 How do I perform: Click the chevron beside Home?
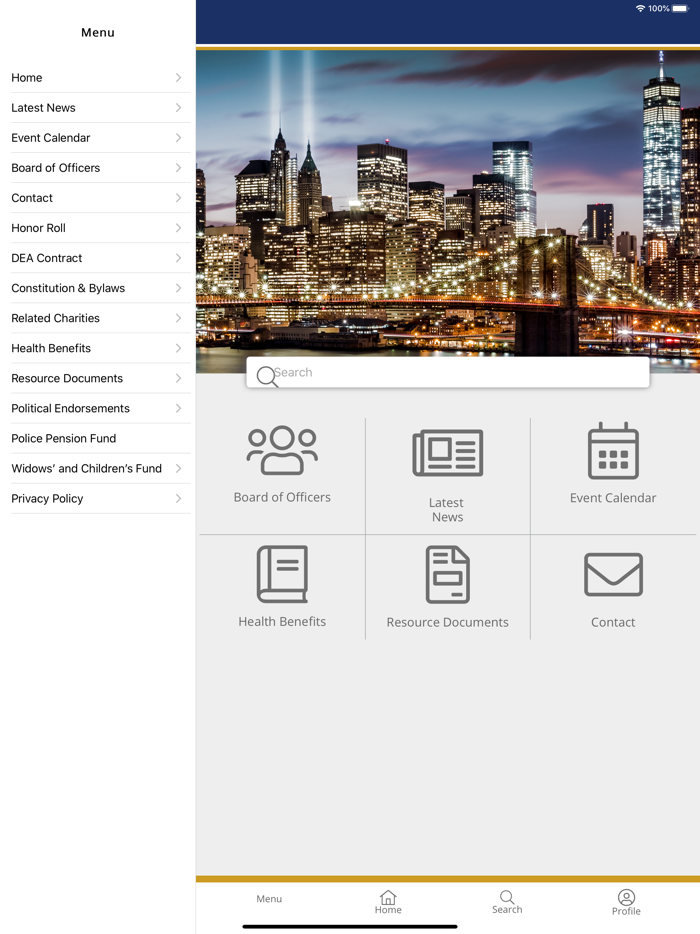coord(178,77)
